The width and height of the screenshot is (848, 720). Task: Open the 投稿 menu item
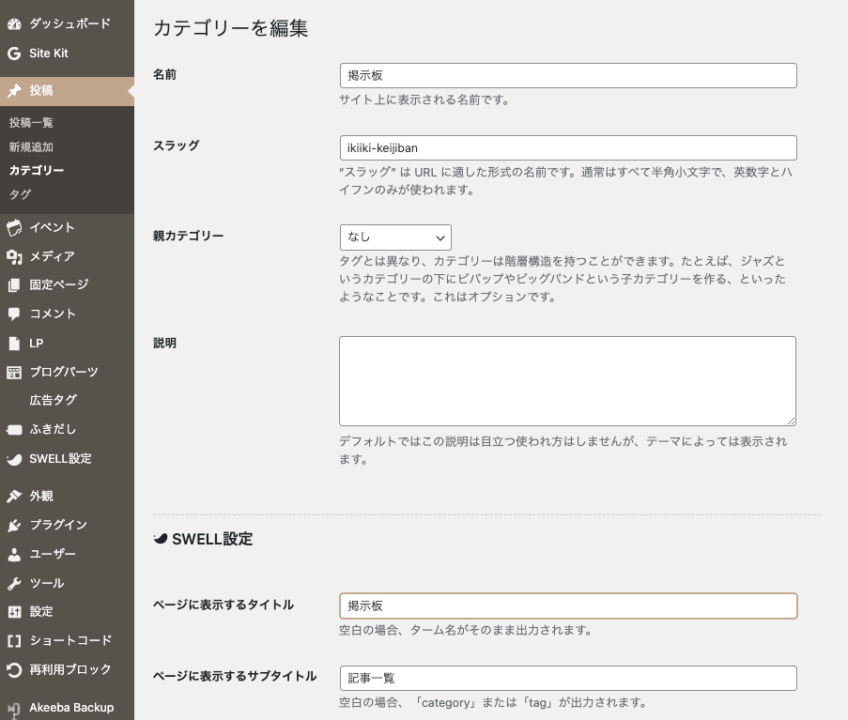(x=67, y=91)
